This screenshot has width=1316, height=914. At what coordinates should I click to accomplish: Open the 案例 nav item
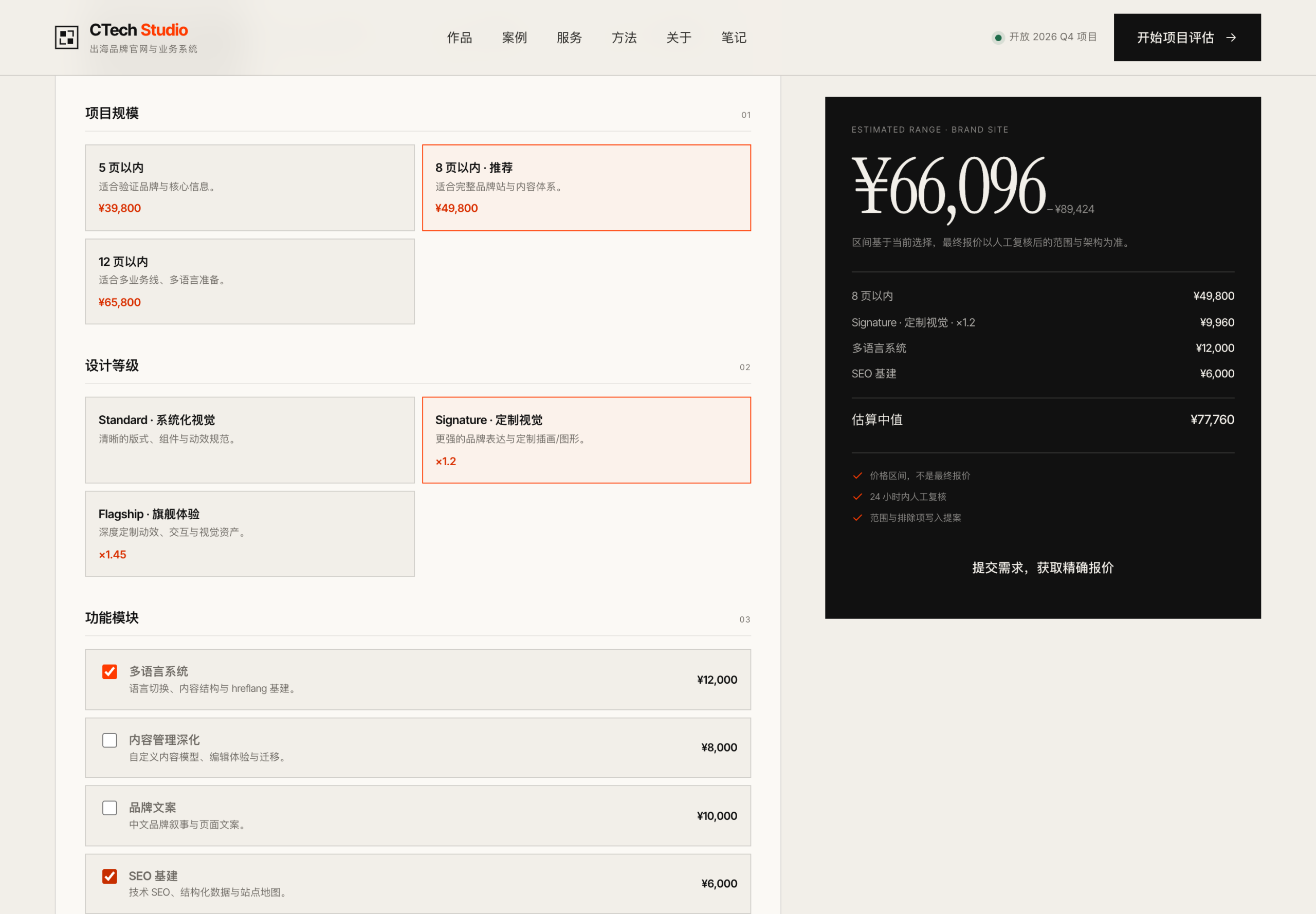pyautogui.click(x=514, y=38)
